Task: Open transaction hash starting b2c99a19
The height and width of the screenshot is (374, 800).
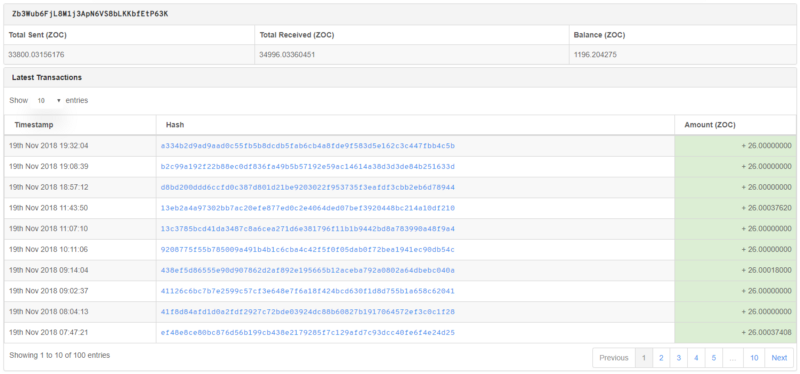Action: point(308,167)
